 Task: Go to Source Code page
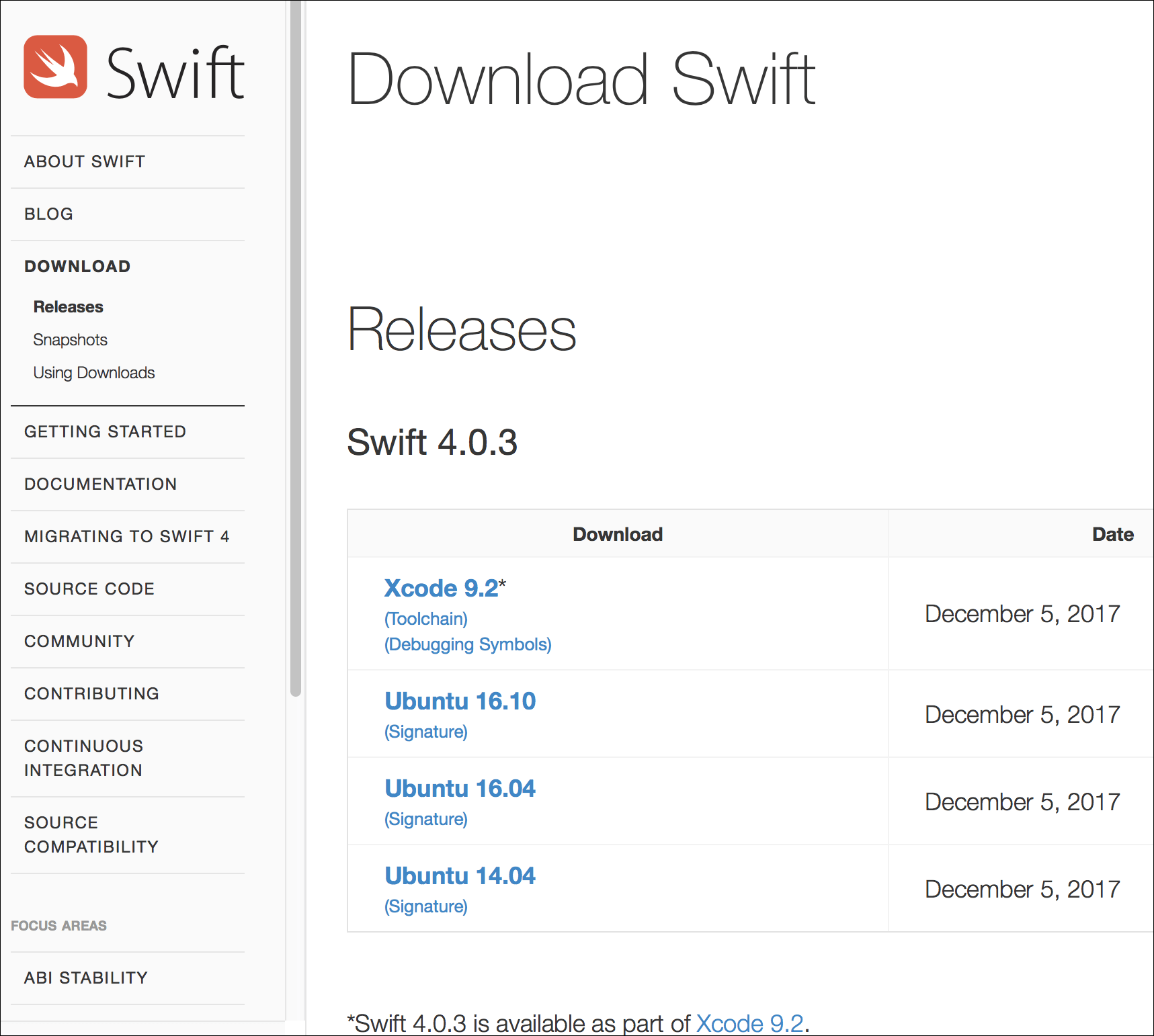coord(89,589)
